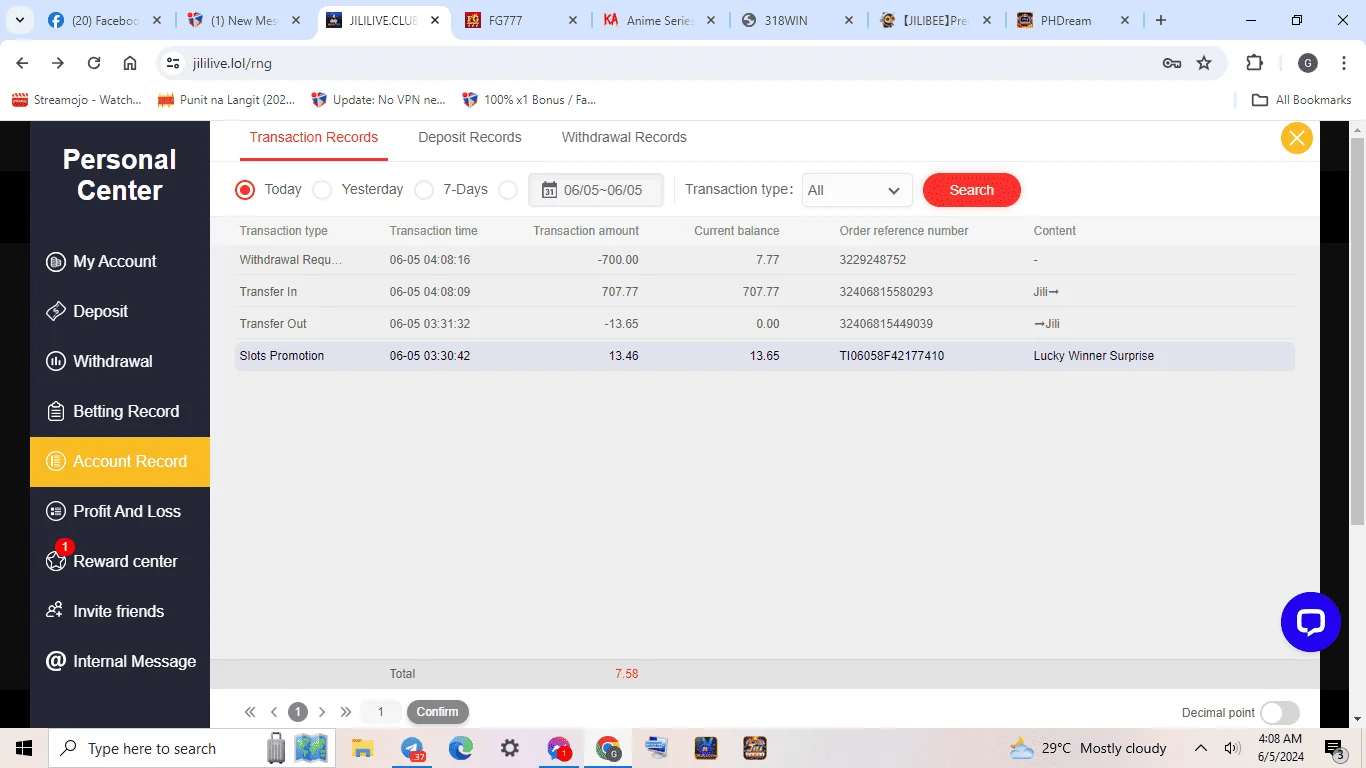Select the Withdrawal Request transaction row
Image resolution: width=1366 pixels, height=768 pixels.
765,260
